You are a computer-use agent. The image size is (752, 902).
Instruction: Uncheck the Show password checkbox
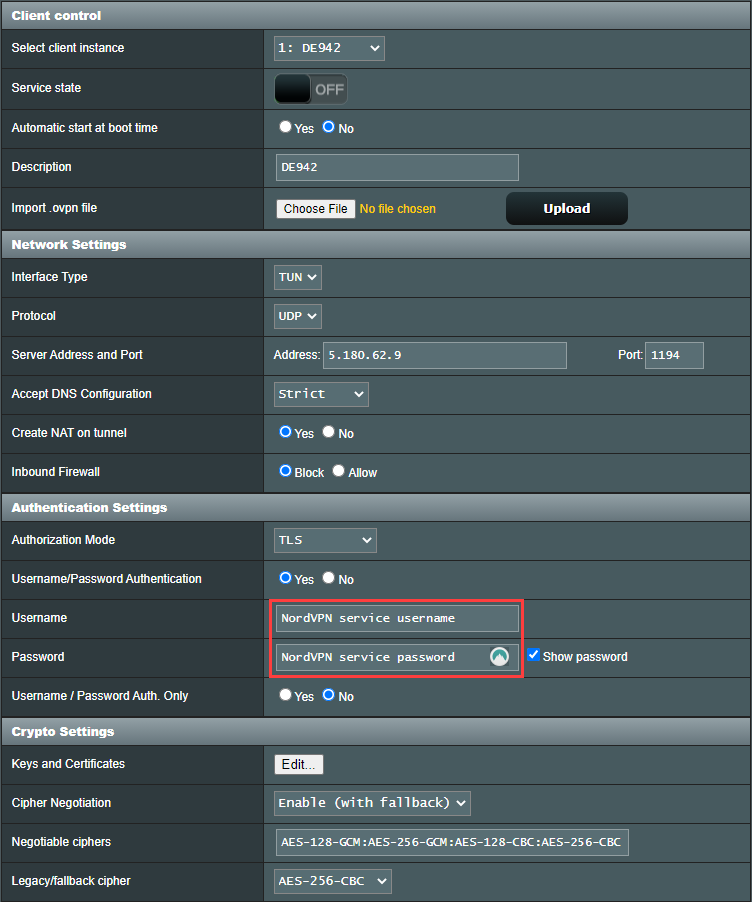click(534, 656)
